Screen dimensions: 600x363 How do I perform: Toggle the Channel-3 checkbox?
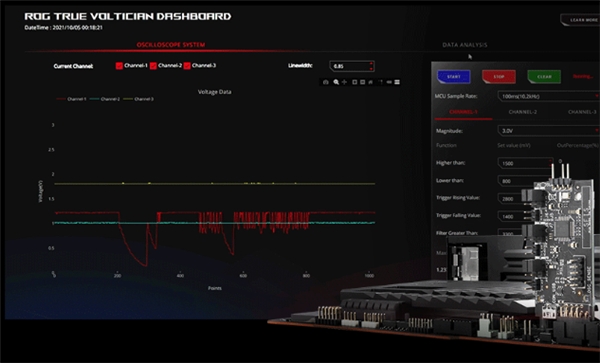(x=187, y=66)
